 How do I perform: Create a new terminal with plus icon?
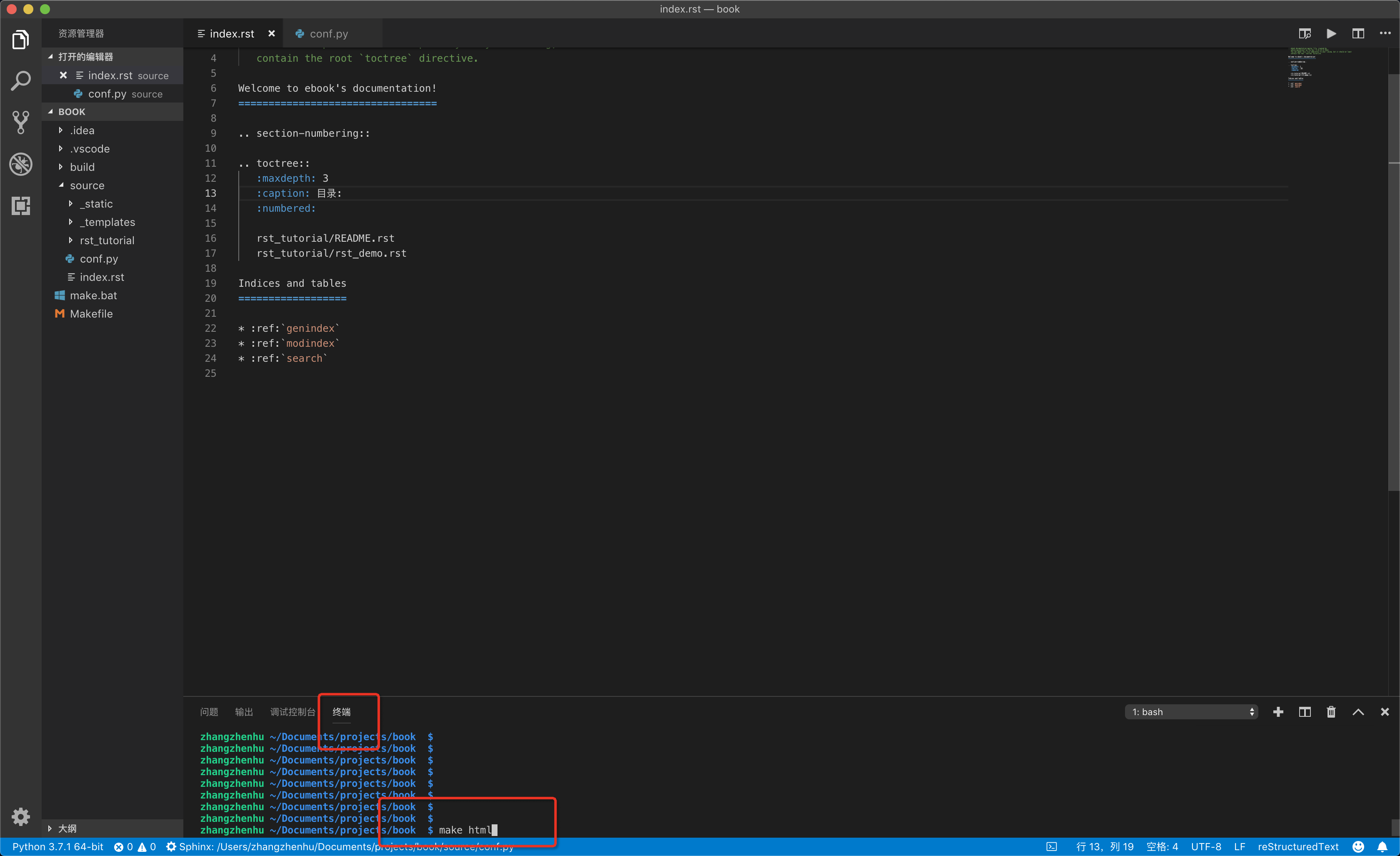point(1278,712)
